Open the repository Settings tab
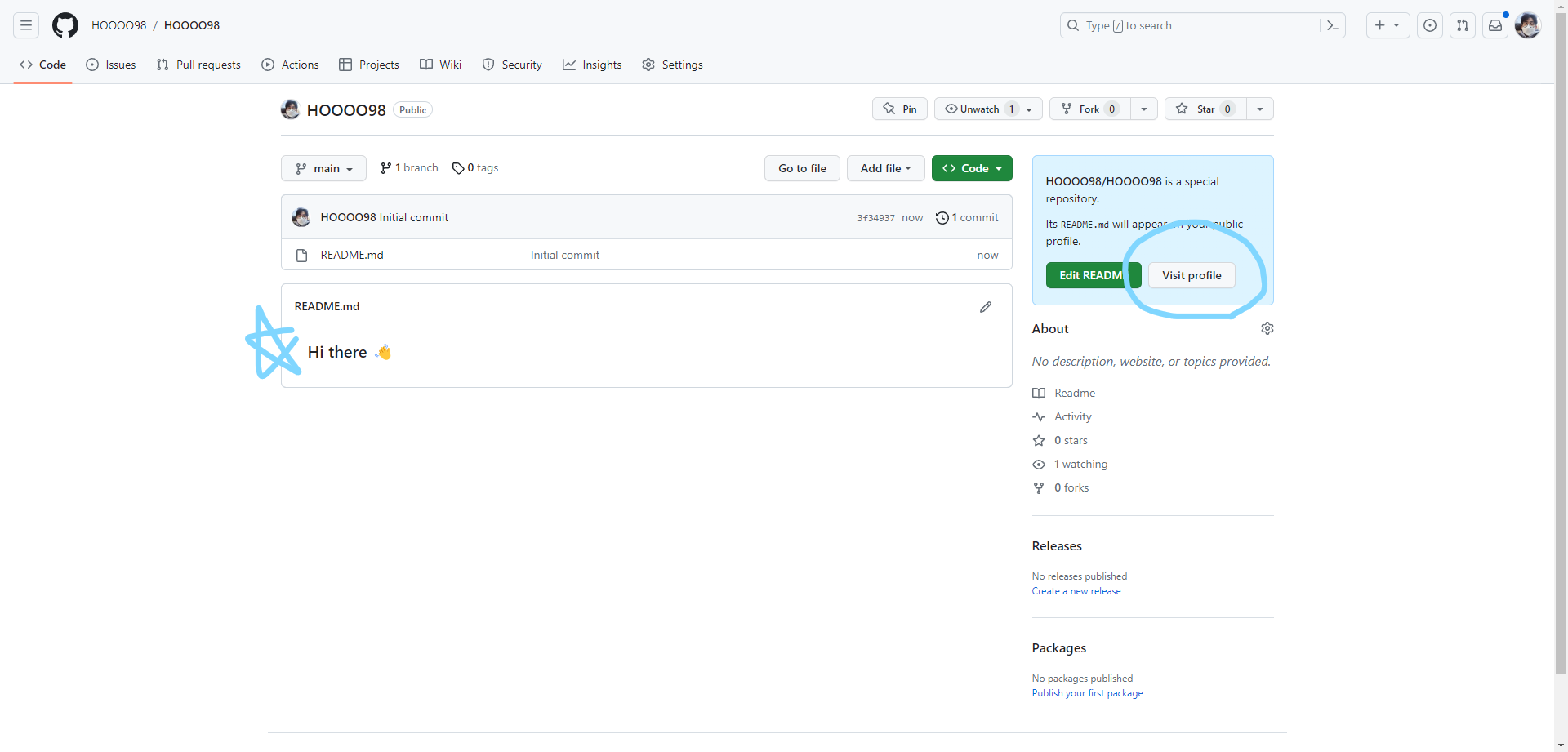The width and height of the screenshot is (1568, 752). pos(672,65)
